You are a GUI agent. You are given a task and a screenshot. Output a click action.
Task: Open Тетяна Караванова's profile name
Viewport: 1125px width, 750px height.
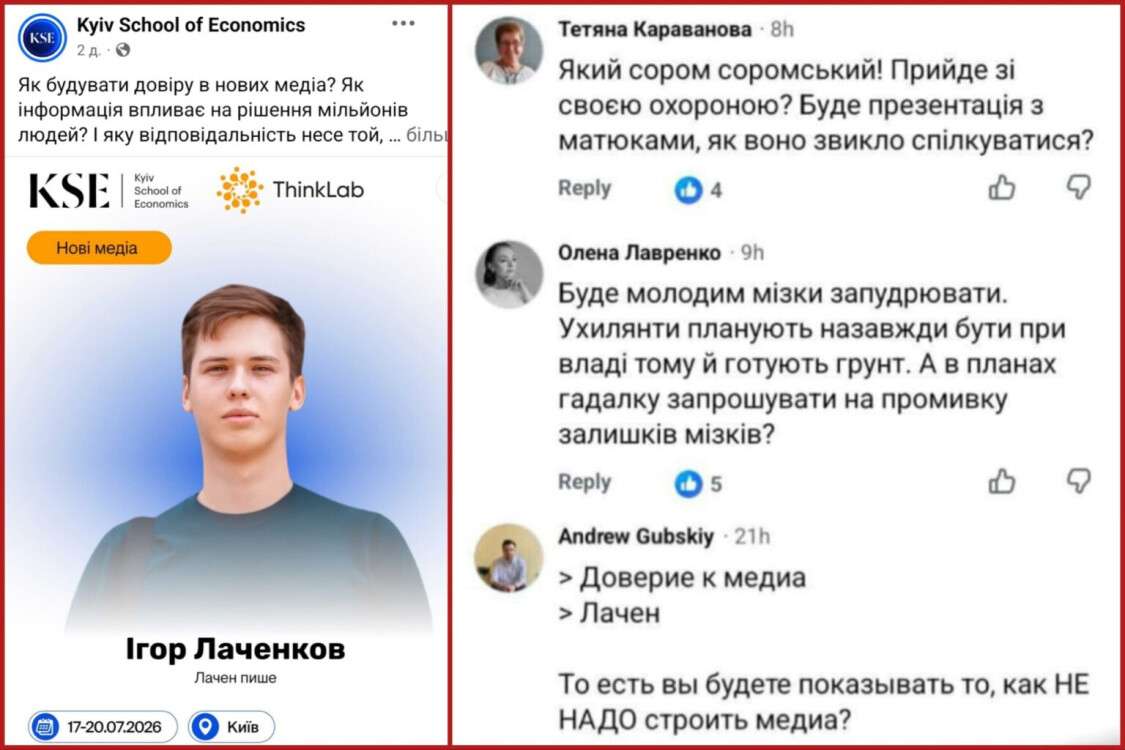click(654, 29)
